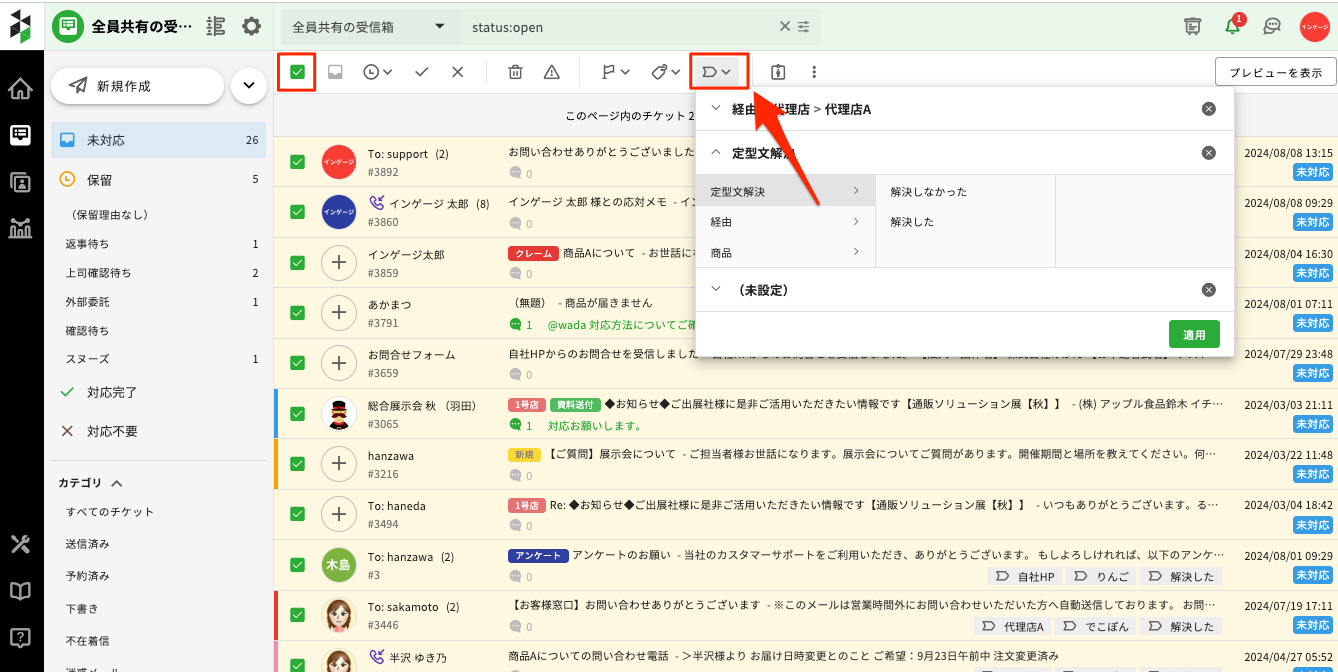Uncheck the checkbox for ticket #3859
Screen dimensions: 1338x672
(297, 262)
